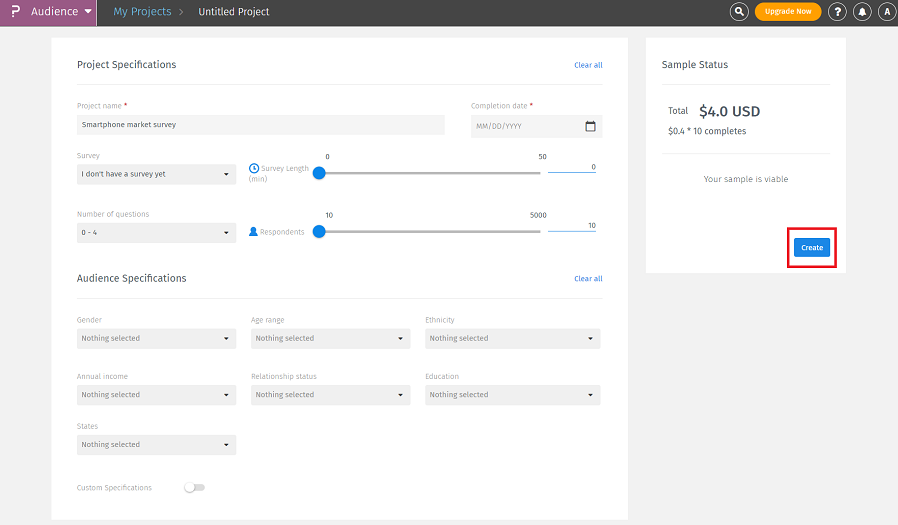This screenshot has width=898, height=525.
Task: Open the Audience product switcher dropdown
Action: (x=62, y=12)
